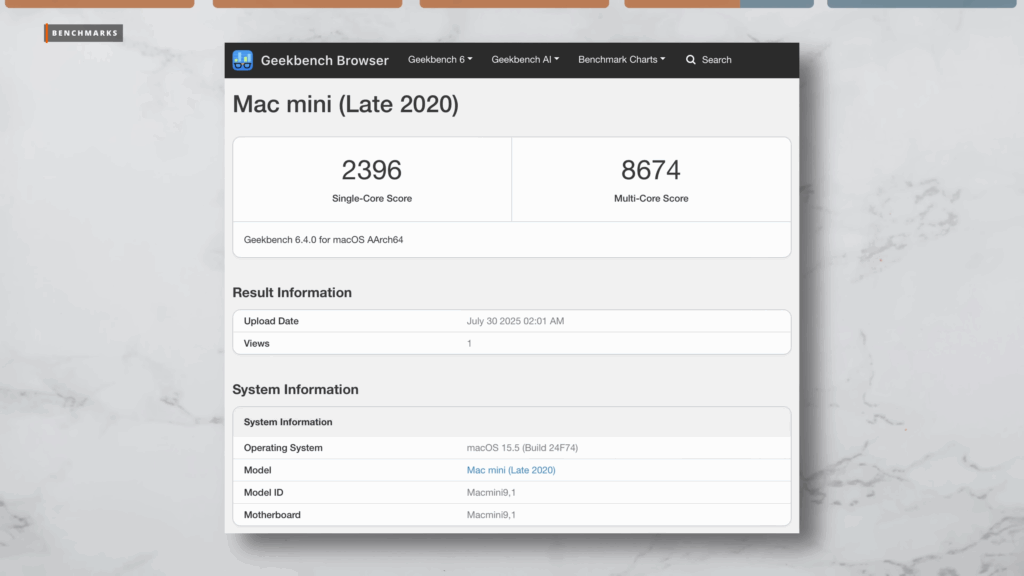Select the 8674 multi-core score
This screenshot has height=576, width=1024.
click(x=651, y=169)
